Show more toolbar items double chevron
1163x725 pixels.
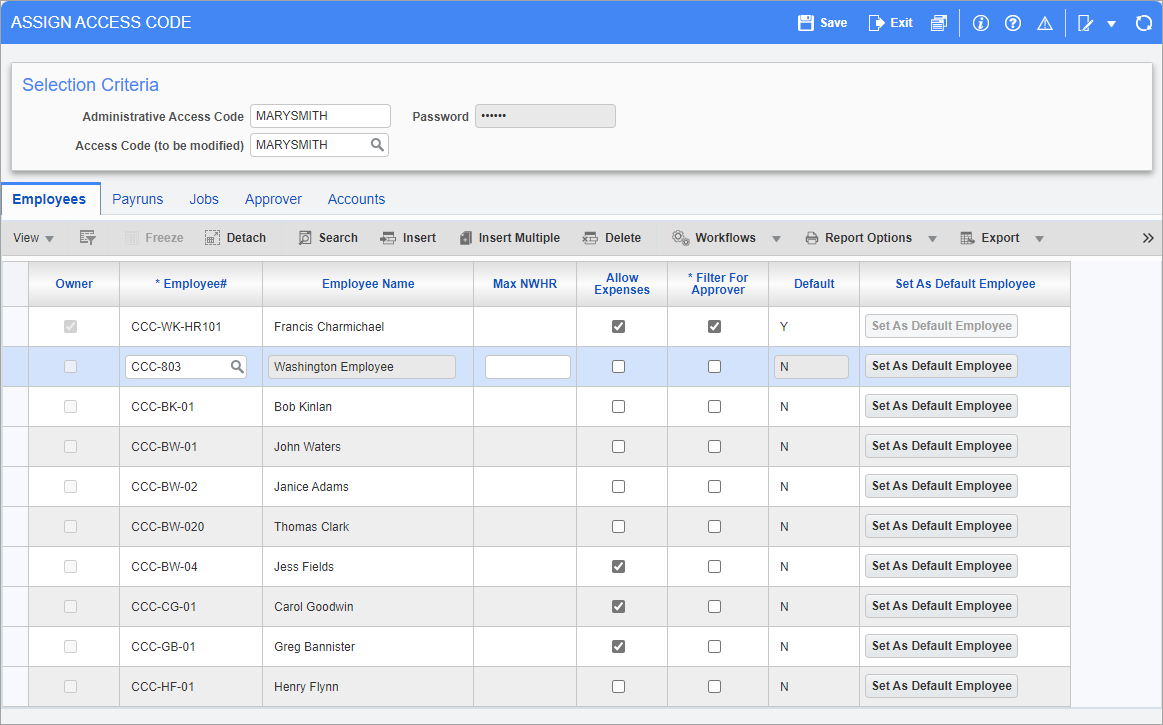1148,237
